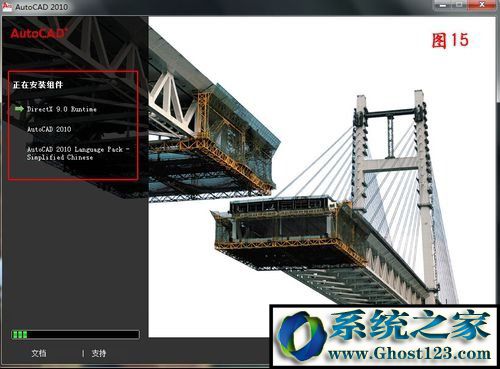Click the 正在安装组件 heading
Image resolution: width=500 pixels, height=369 pixels.
coord(38,85)
